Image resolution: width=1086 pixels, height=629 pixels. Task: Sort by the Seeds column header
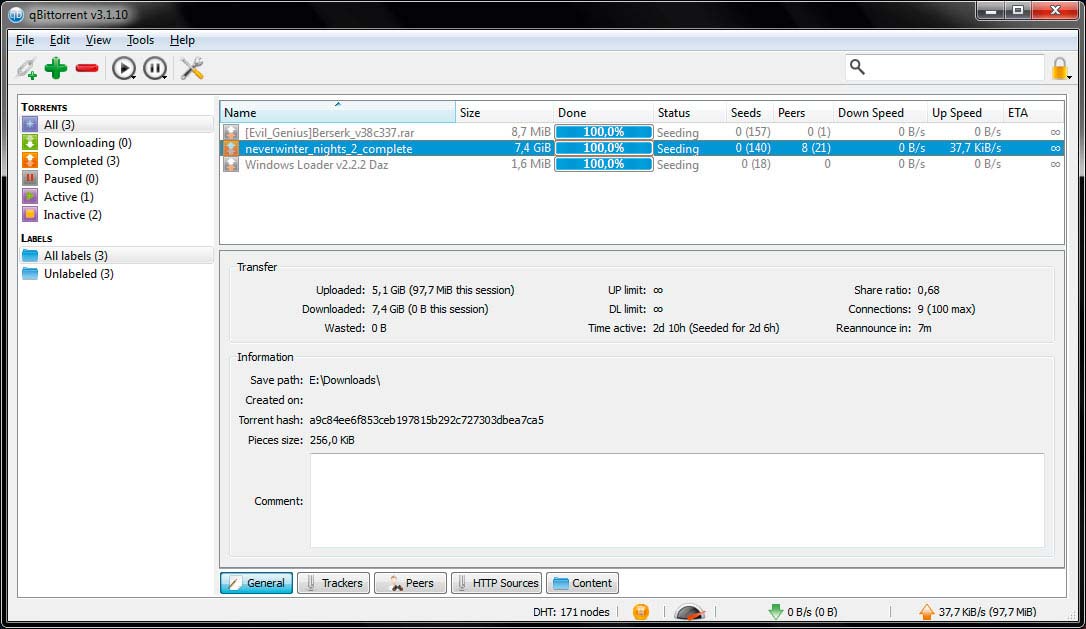pos(750,112)
